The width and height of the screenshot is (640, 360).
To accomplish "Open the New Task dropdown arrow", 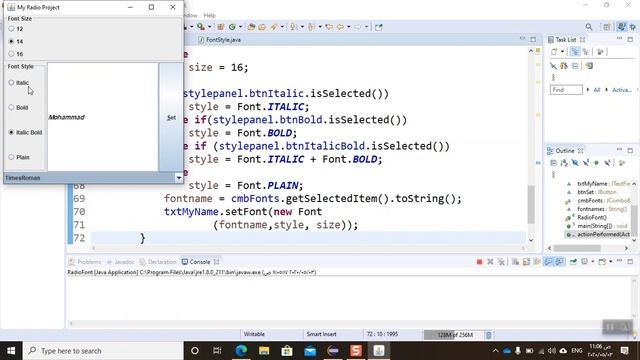I will click(562, 52).
